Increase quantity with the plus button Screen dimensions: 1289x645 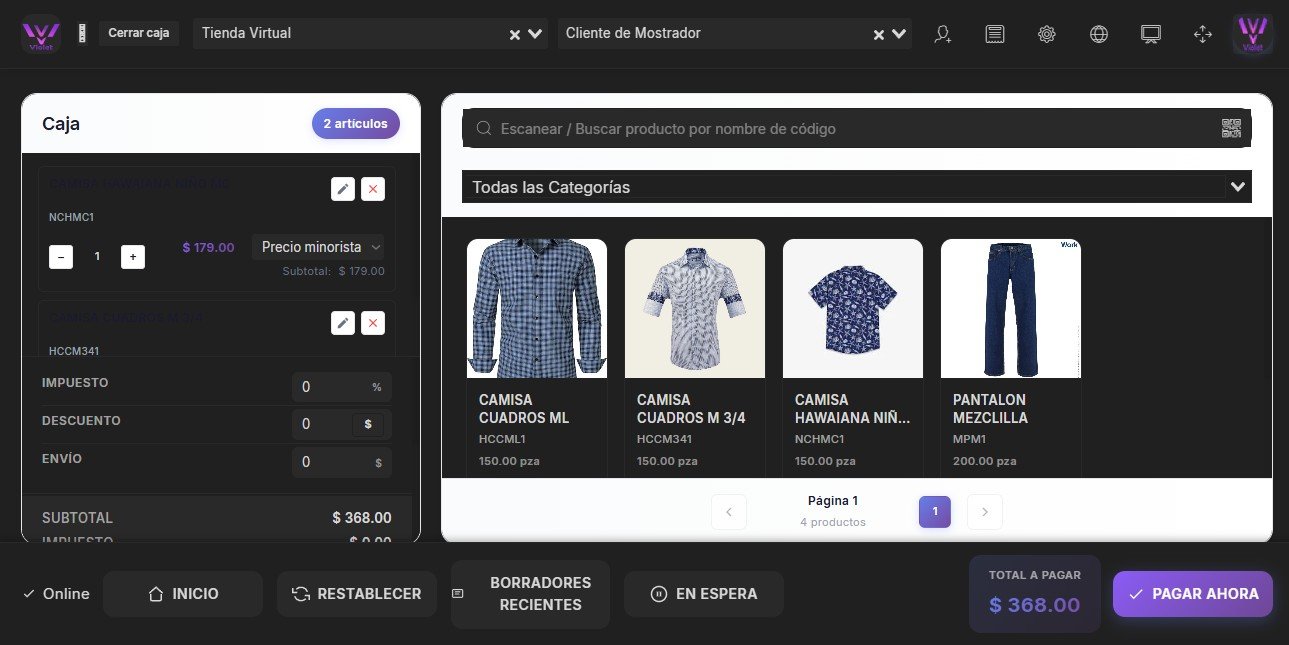[133, 257]
